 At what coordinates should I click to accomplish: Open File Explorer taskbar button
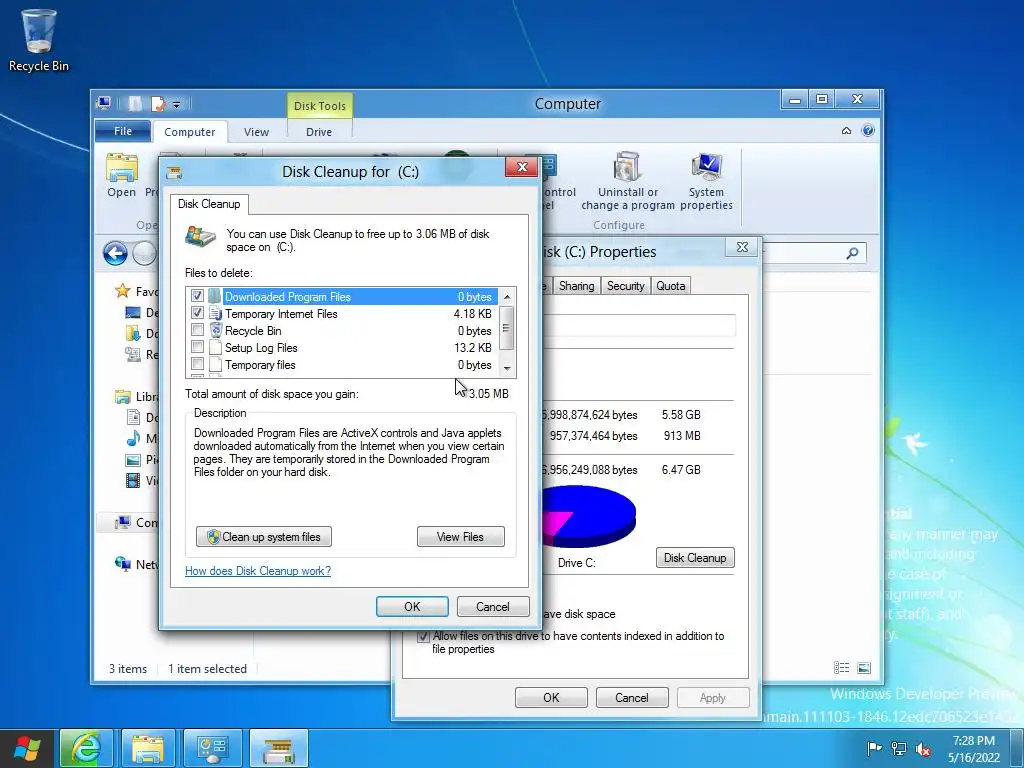[148, 748]
